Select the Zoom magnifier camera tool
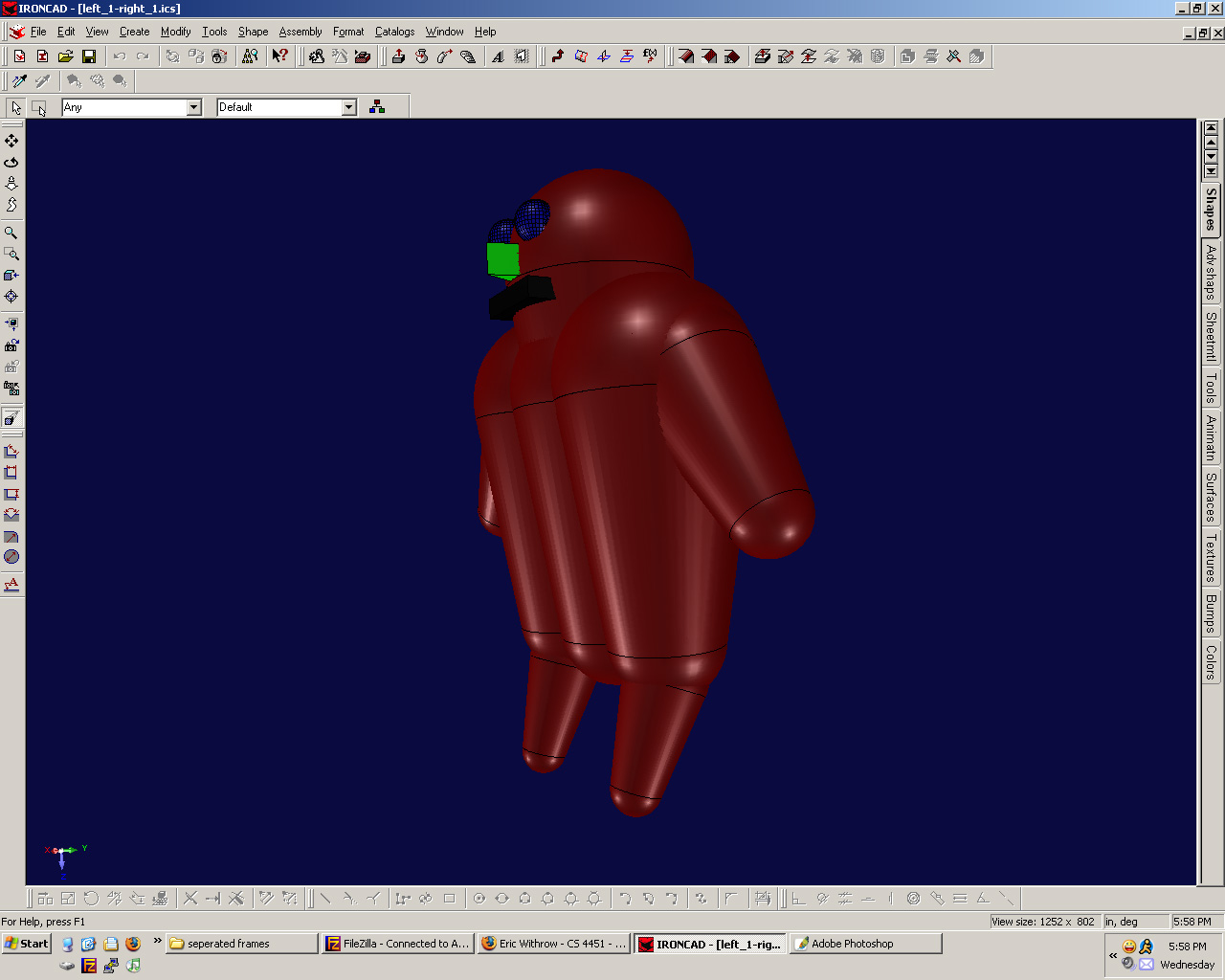This screenshot has width=1225, height=980. 11,233
